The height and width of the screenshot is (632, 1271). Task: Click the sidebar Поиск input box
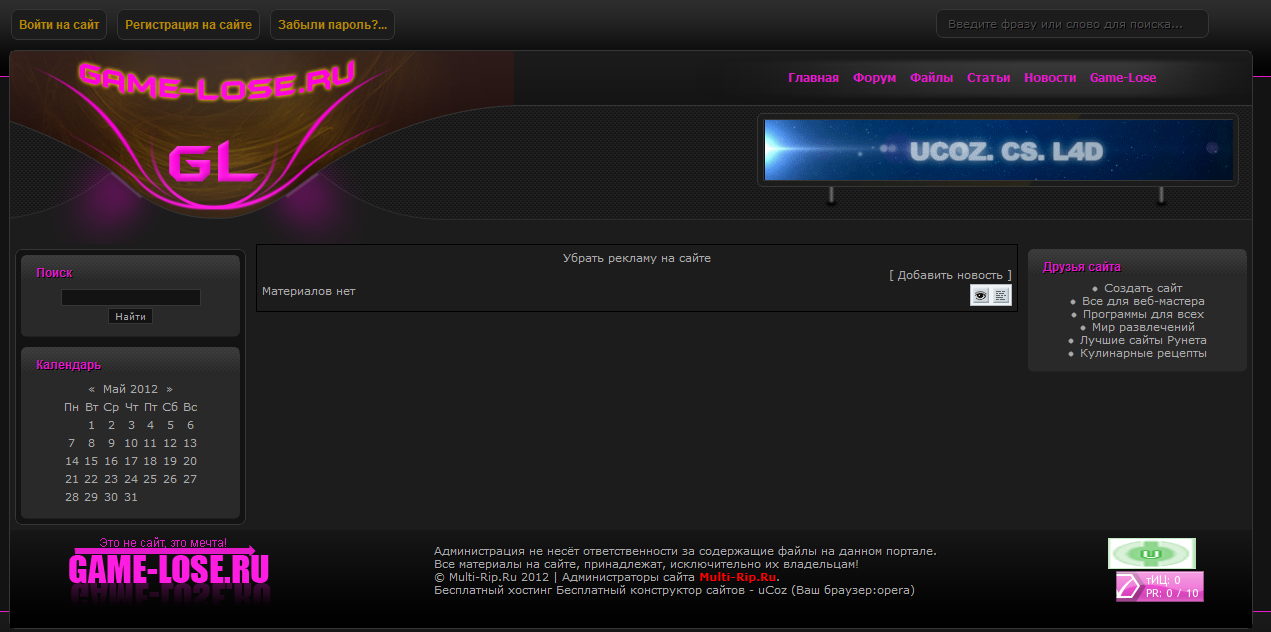coord(130,297)
